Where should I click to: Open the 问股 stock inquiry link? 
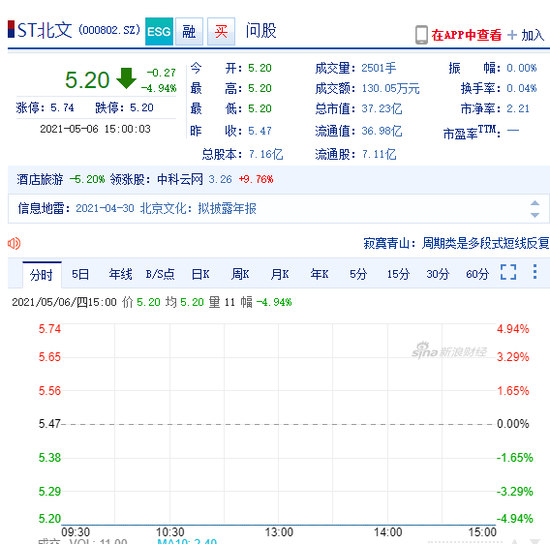[x=261, y=31]
